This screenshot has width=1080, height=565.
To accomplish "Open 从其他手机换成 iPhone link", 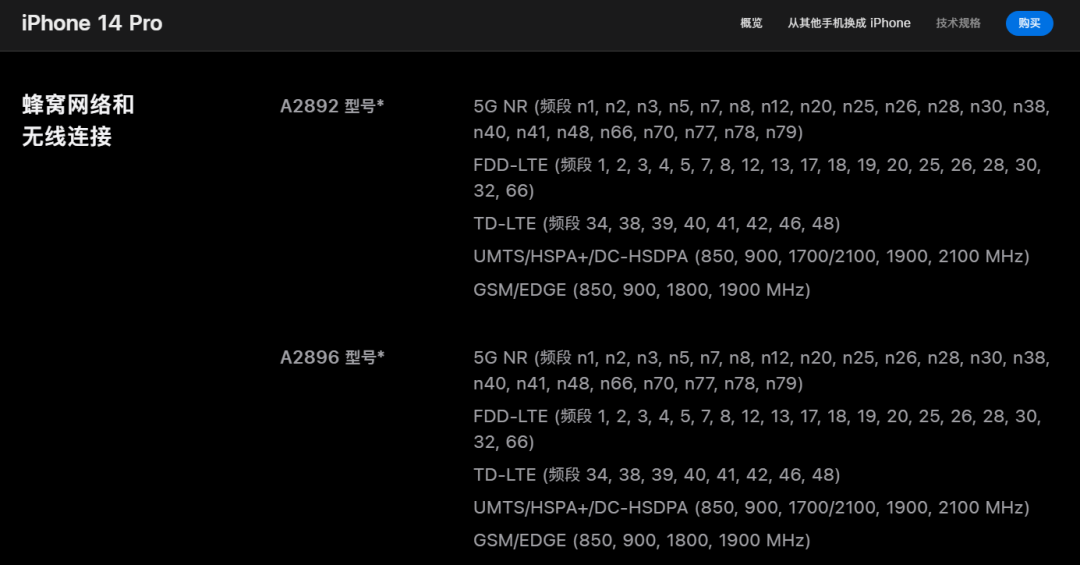I will (x=849, y=23).
